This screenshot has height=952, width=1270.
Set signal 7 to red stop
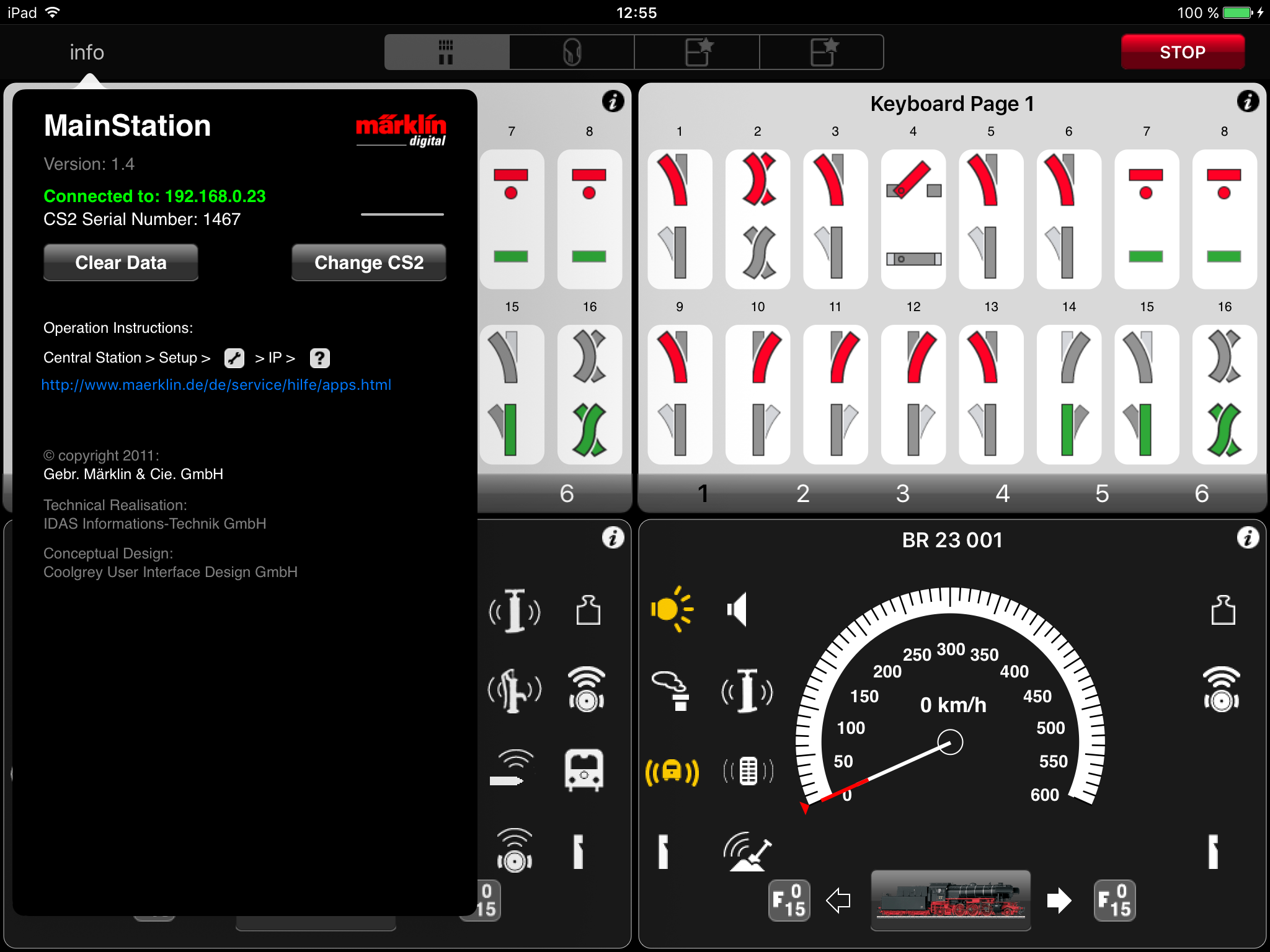pos(1146,183)
